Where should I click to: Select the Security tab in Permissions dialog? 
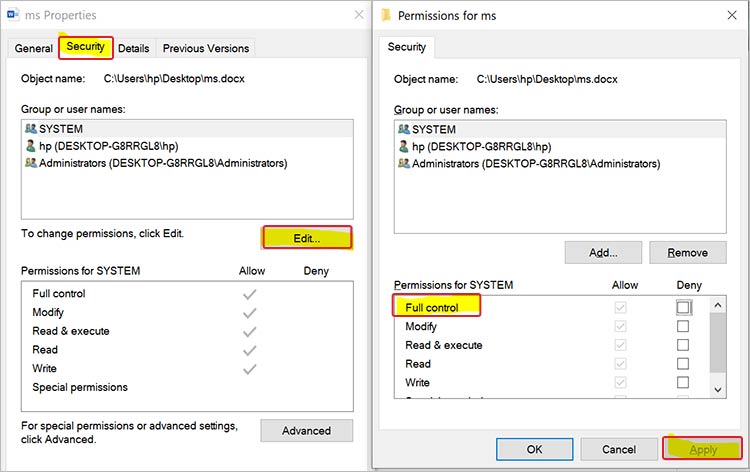coord(407,47)
